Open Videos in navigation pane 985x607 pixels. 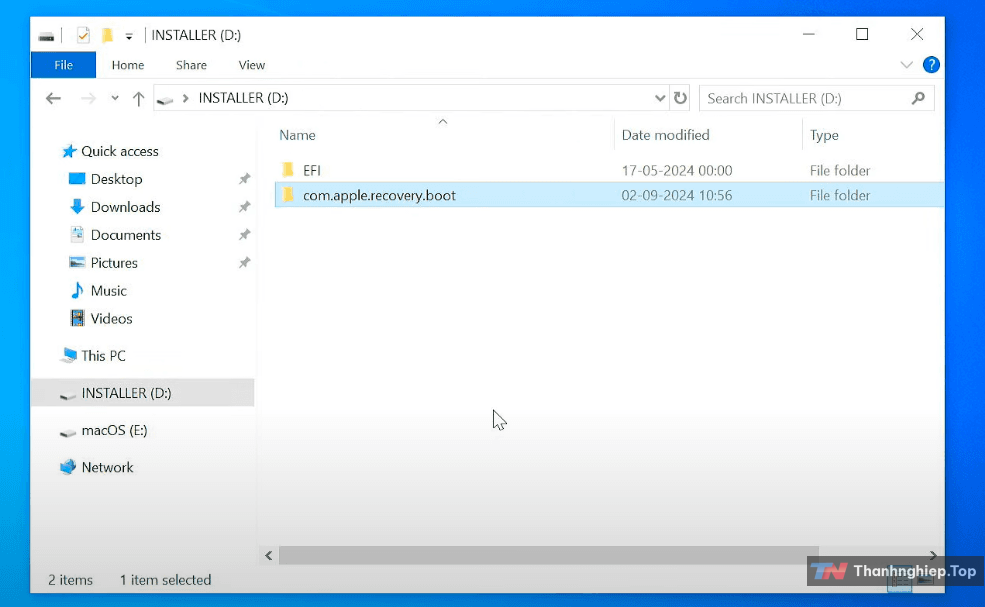coord(111,319)
